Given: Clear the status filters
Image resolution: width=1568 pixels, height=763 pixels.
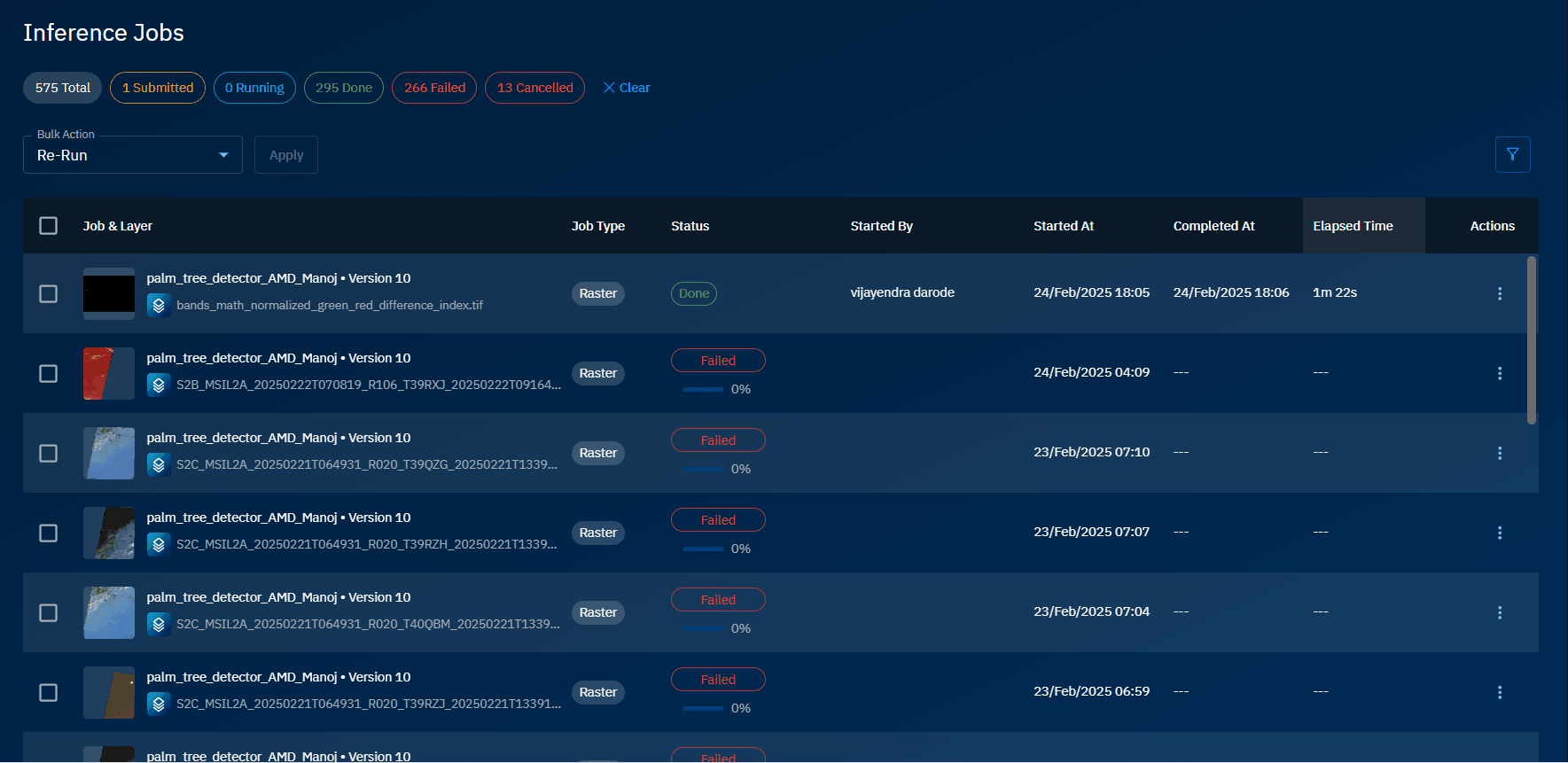Looking at the screenshot, I should pos(627,88).
